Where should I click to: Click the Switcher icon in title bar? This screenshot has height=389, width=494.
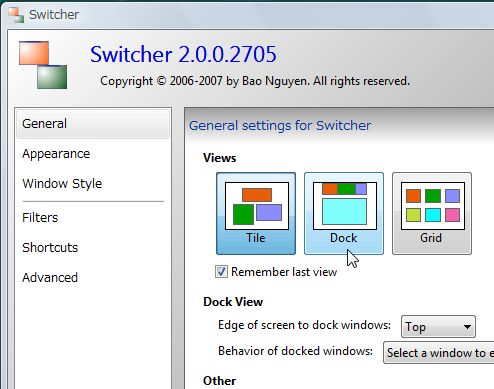16,15
